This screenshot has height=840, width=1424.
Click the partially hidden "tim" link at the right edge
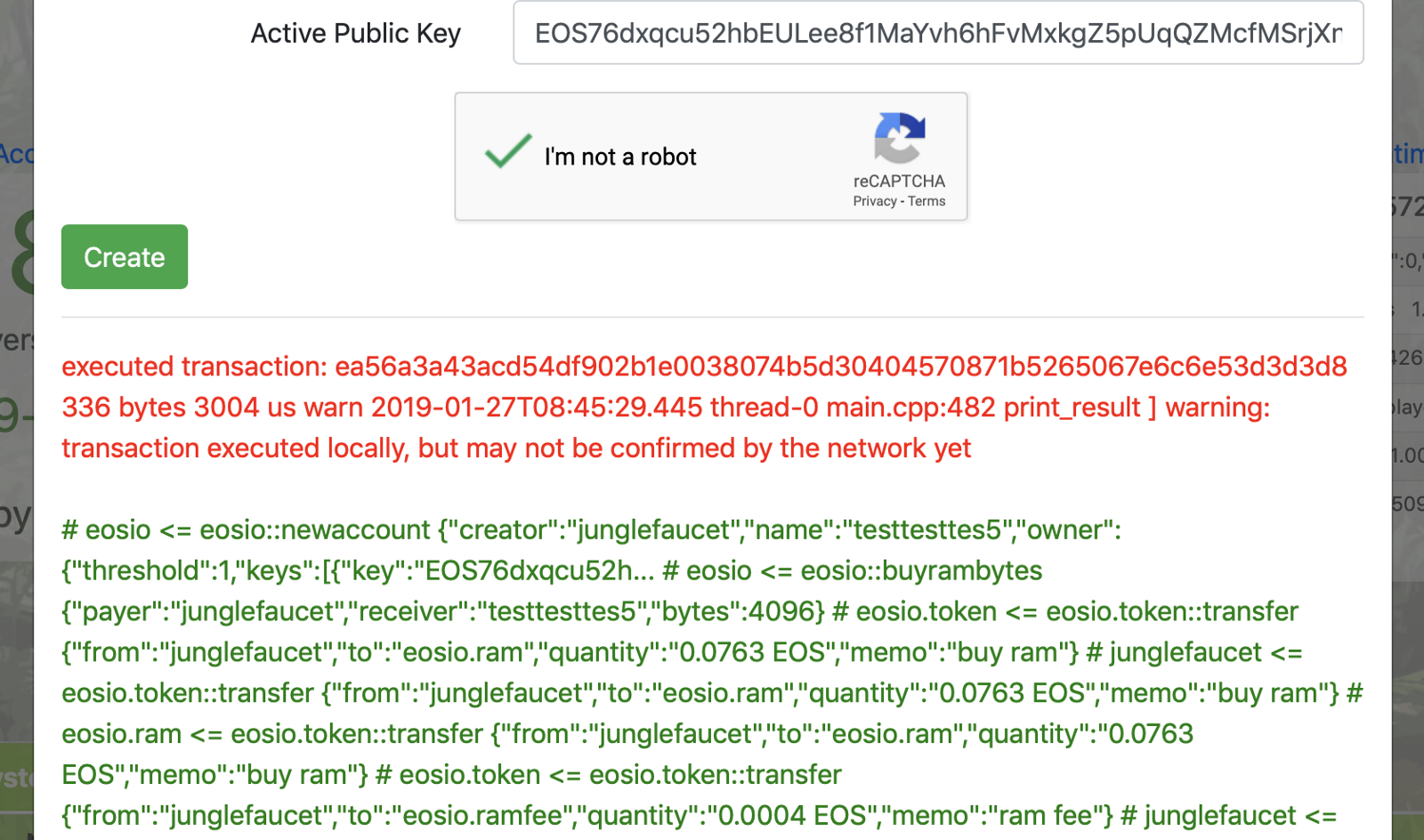click(x=1408, y=154)
